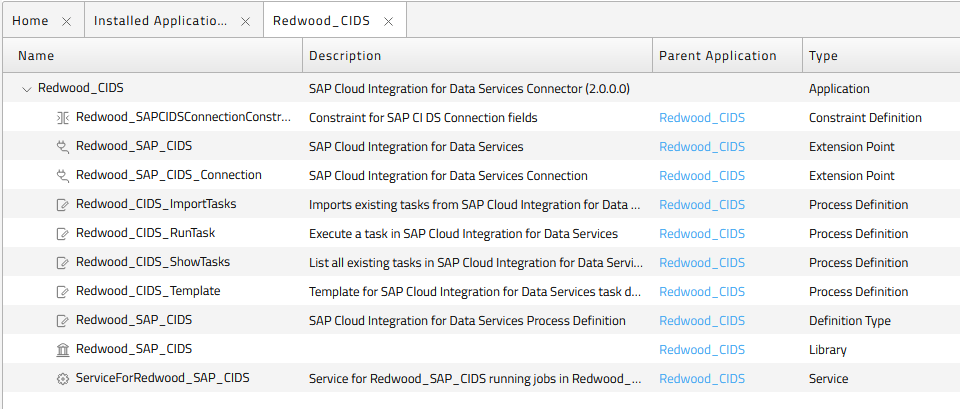960x409 pixels.
Task: Click the edit icon beside Redwood_CIDS_ShowTasks
Action: pos(62,263)
